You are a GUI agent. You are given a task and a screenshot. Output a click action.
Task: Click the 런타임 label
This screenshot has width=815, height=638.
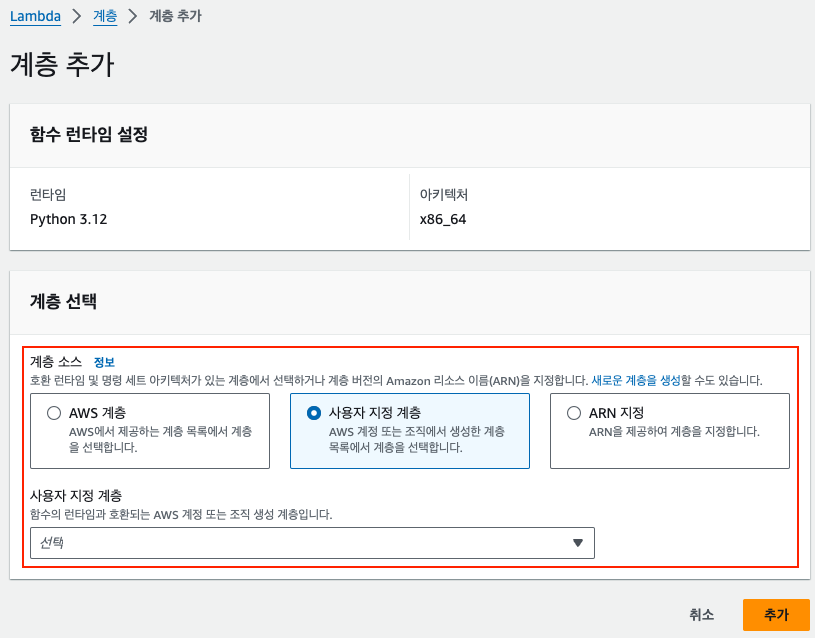pos(48,194)
